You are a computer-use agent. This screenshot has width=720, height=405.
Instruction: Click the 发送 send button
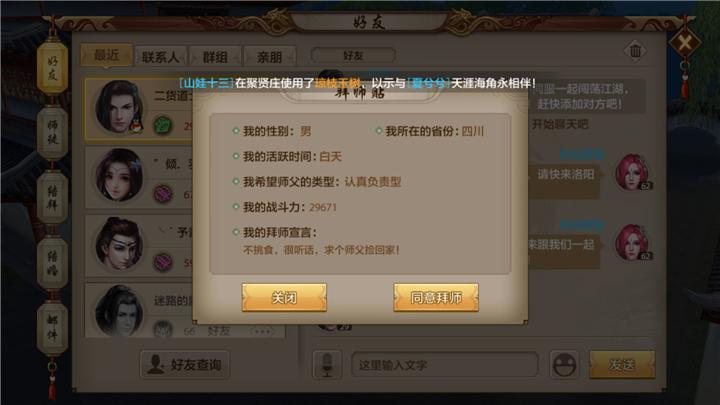[622, 365]
